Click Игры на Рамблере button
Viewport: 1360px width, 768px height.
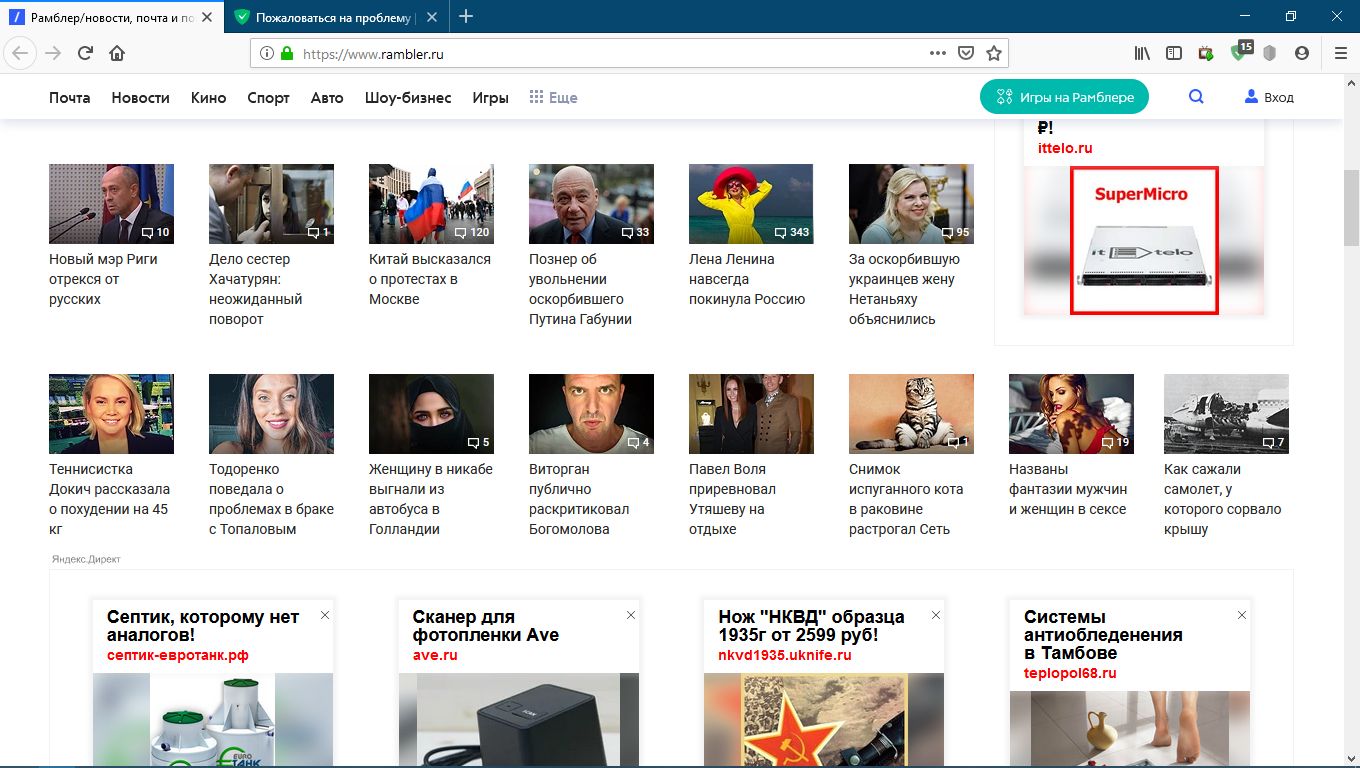(1064, 97)
